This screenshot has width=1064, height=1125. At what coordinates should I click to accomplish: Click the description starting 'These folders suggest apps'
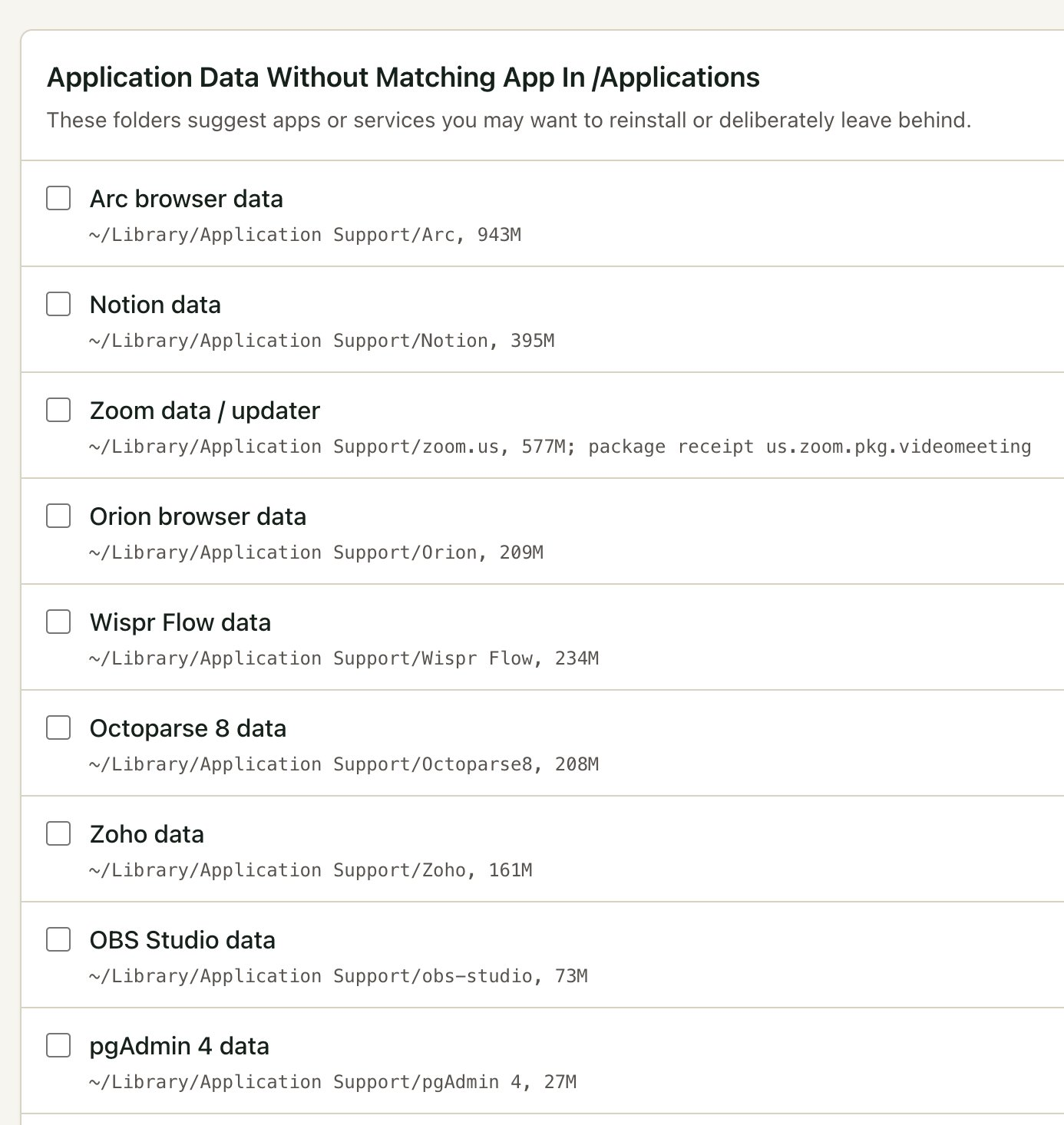click(509, 120)
